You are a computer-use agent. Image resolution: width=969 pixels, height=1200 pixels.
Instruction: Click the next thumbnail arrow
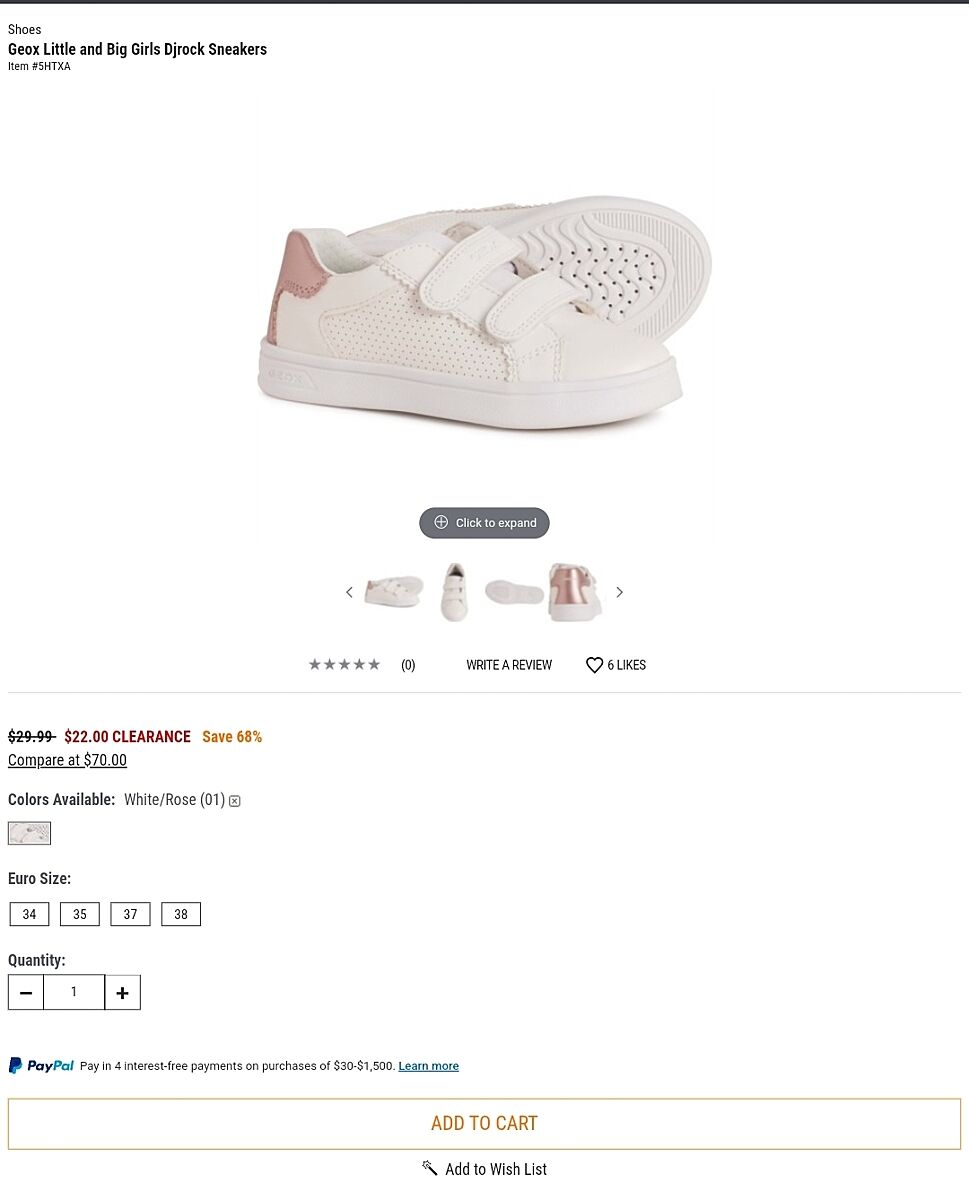pyautogui.click(x=619, y=592)
